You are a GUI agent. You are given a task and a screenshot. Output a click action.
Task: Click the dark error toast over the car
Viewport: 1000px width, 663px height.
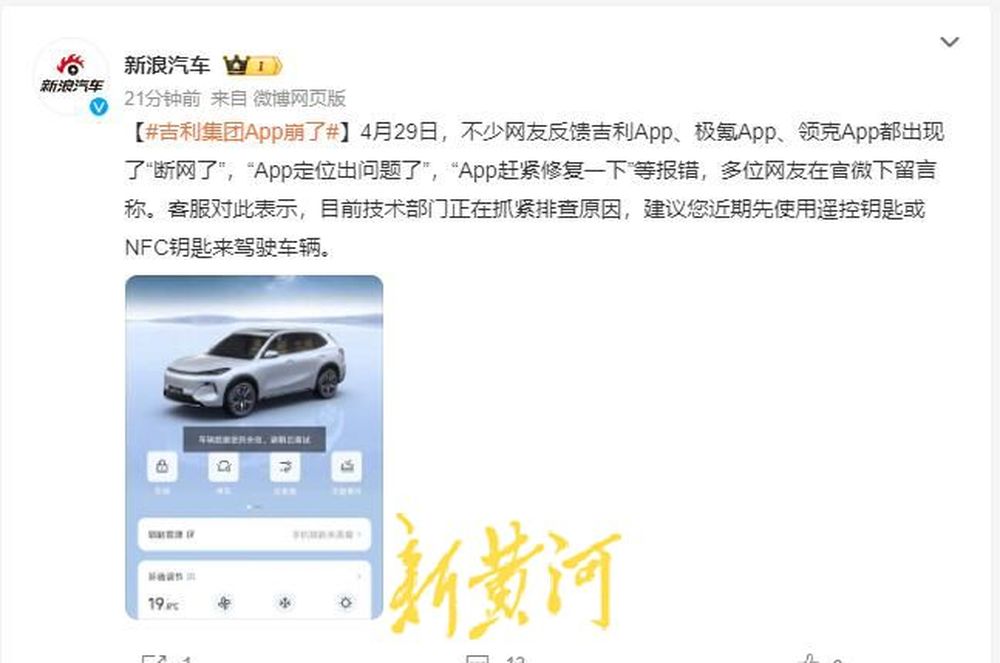pos(254,439)
